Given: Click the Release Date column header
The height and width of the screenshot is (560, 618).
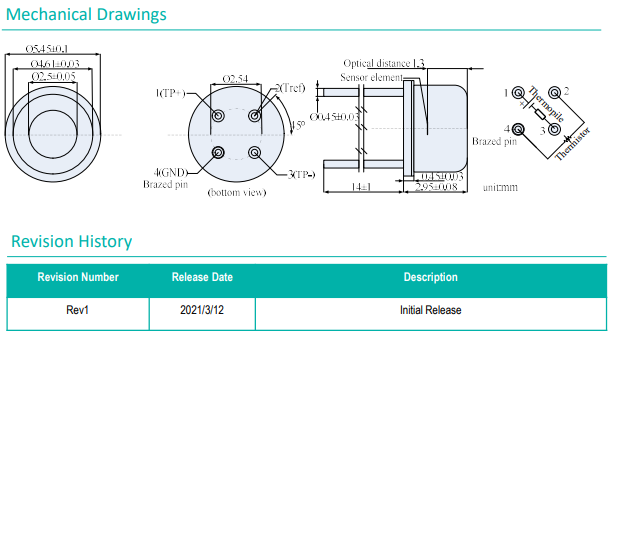Looking at the screenshot, I should [x=202, y=278].
